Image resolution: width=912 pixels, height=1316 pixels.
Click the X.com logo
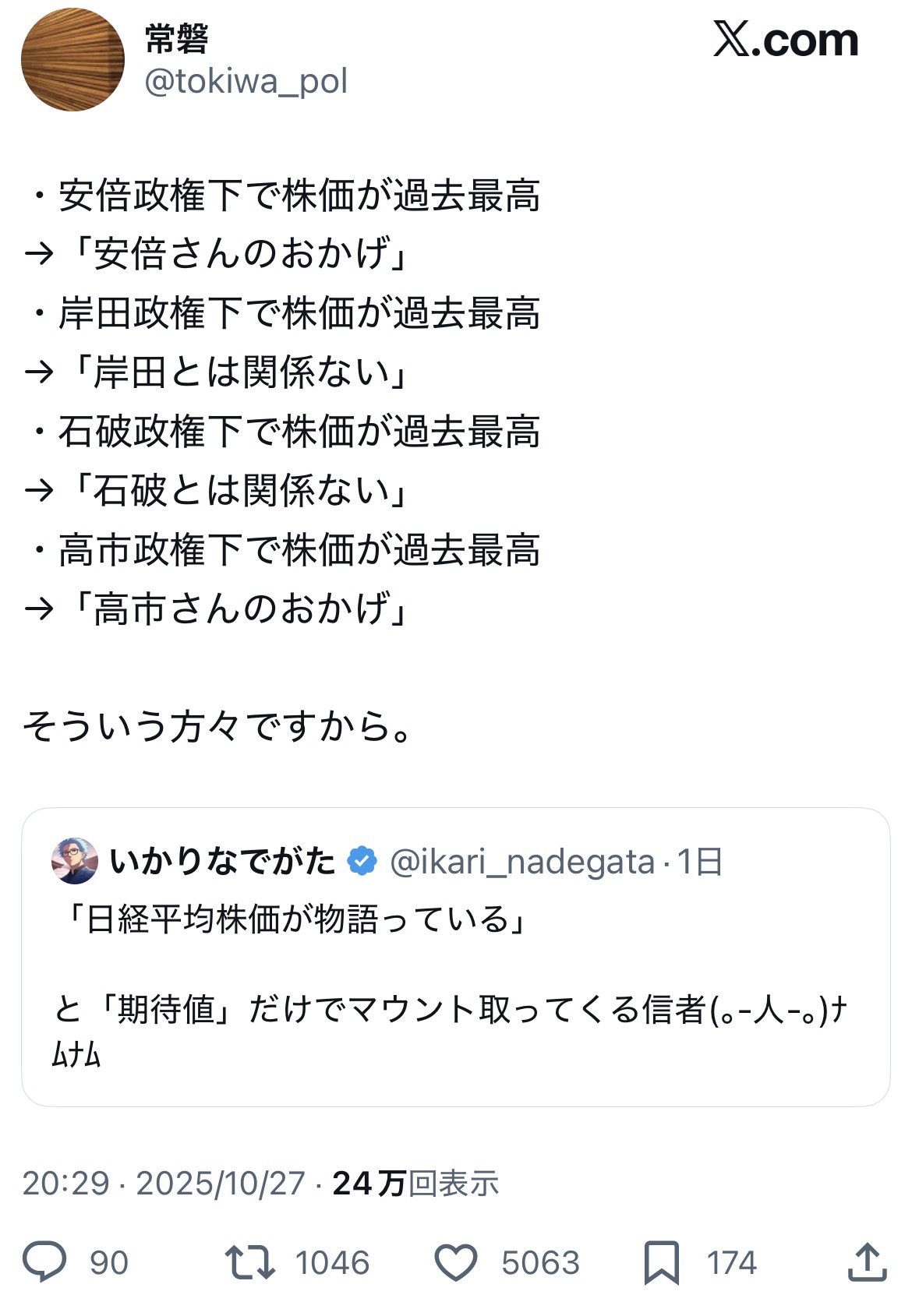coord(785,41)
